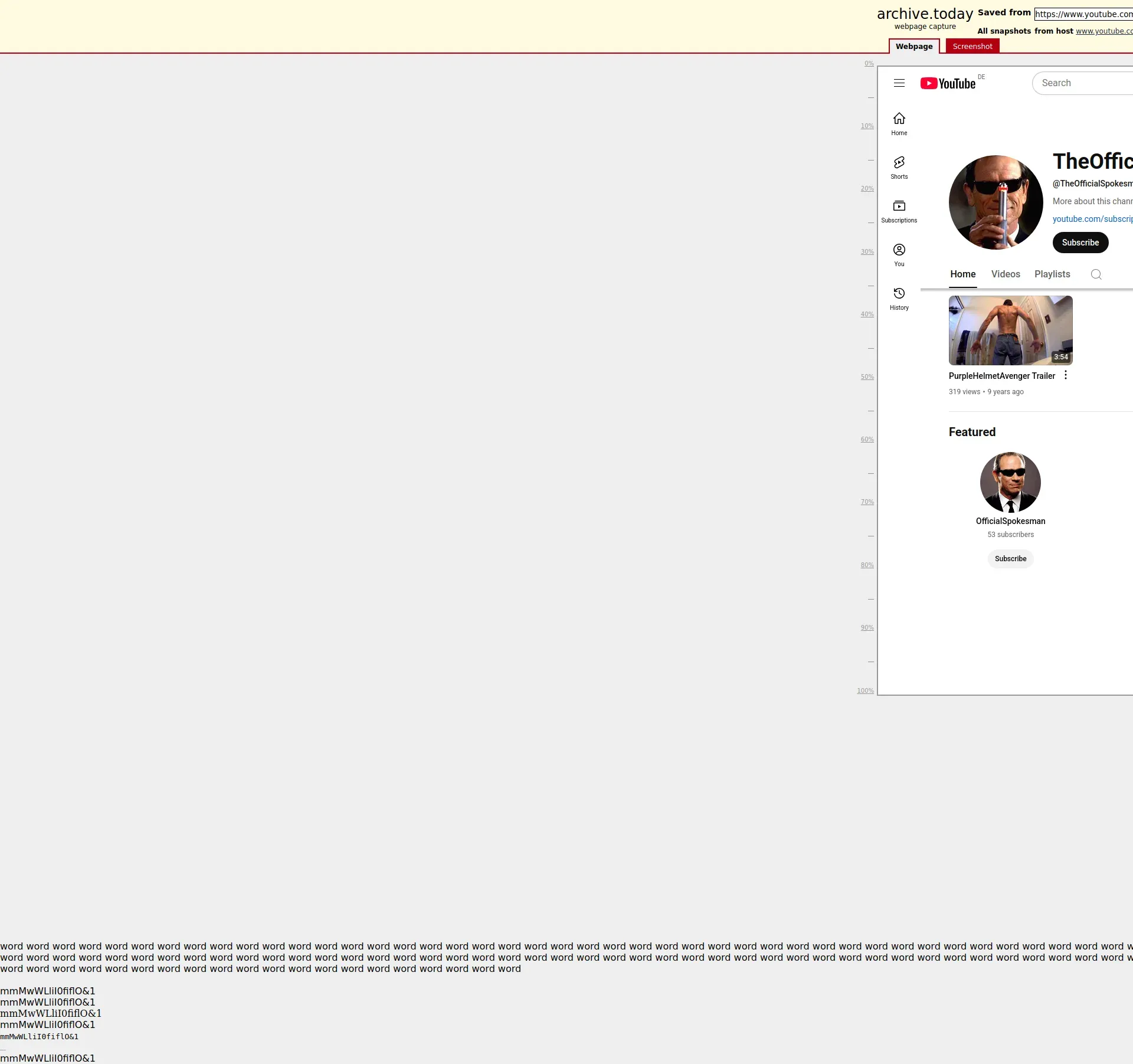Switch to the archive Screenshot tab
Screen dimensions: 1133x1064
coord(972,47)
